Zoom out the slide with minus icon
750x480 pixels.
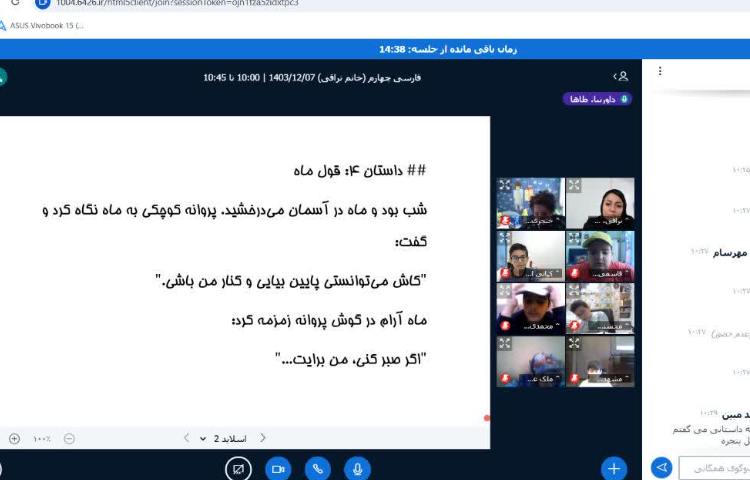[x=69, y=438]
